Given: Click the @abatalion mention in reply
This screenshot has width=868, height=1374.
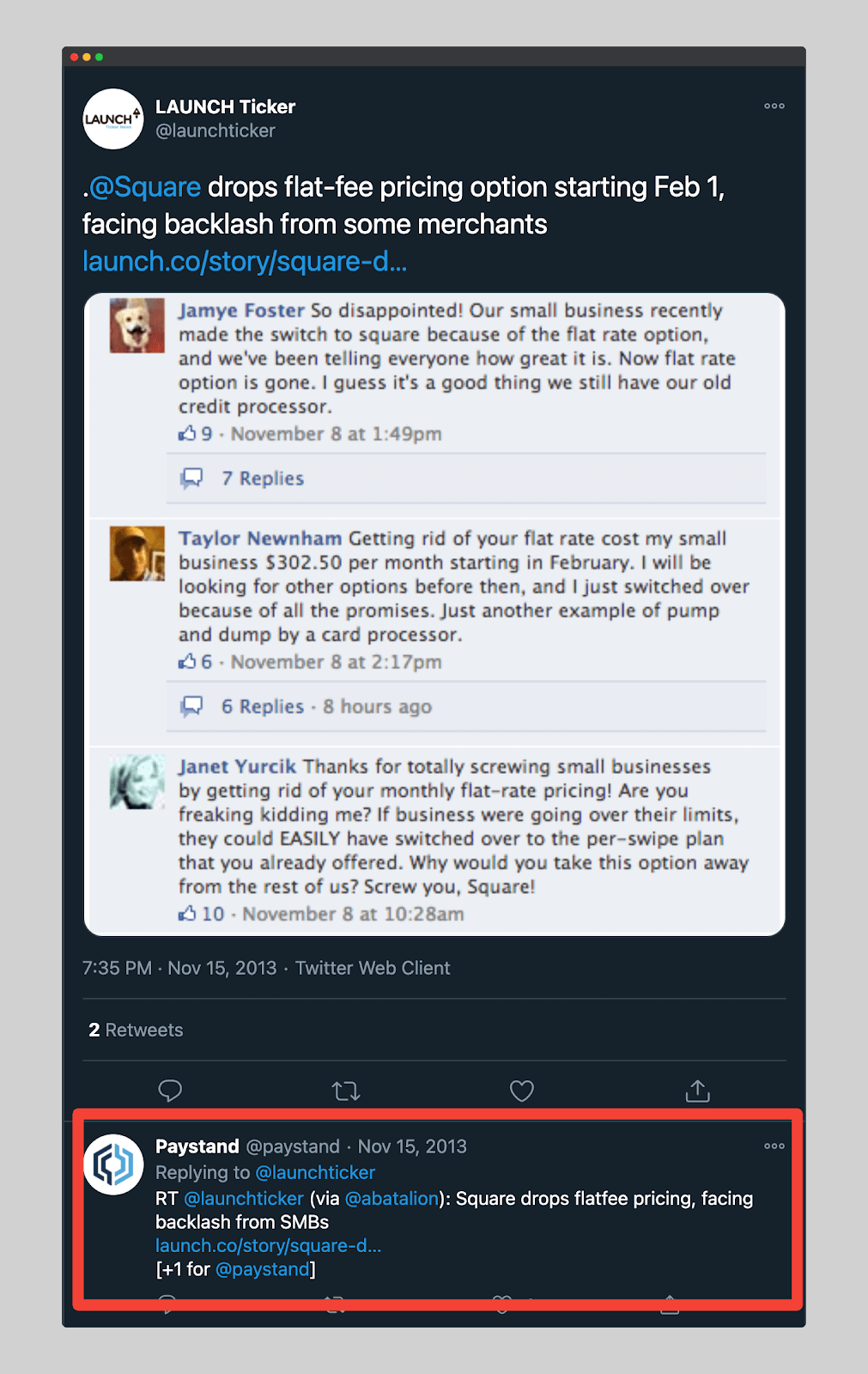Looking at the screenshot, I should click(392, 1198).
